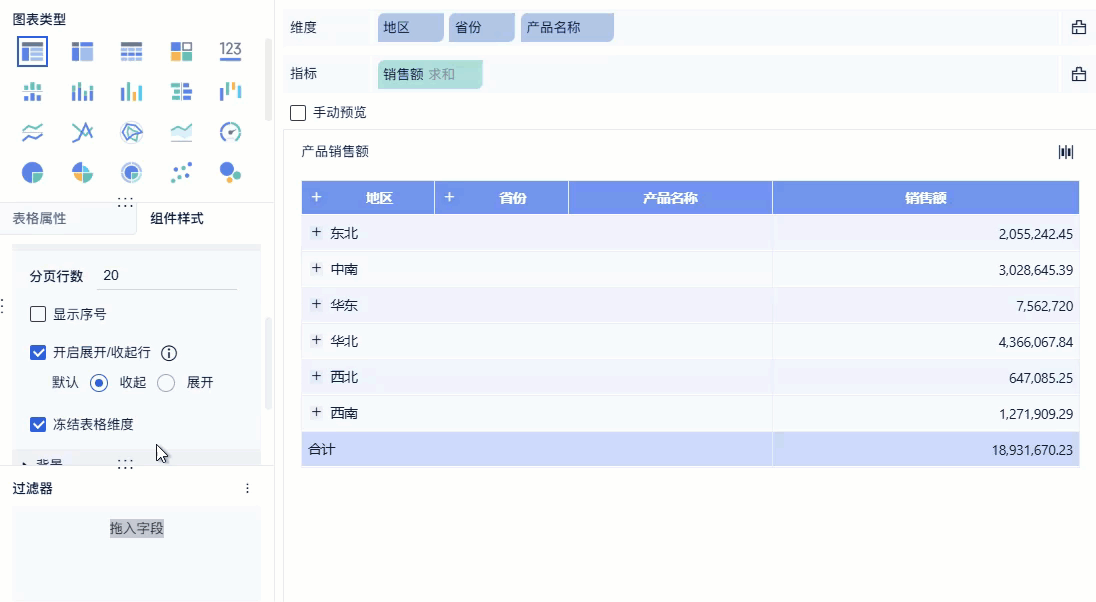The height and width of the screenshot is (602, 1096).
Task: Click the 销售额 求和 metric pill
Action: coord(429,73)
